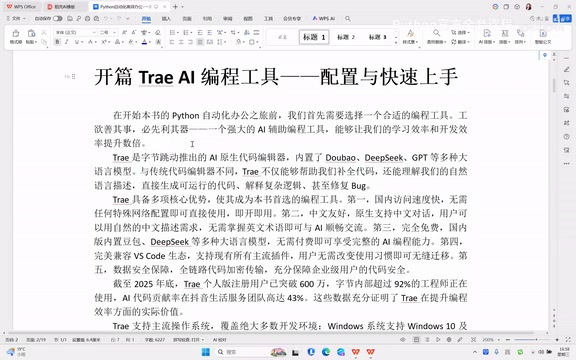Click the zoom slider handle in status bar
This screenshot has width=576, height=360.
coord(536,340)
